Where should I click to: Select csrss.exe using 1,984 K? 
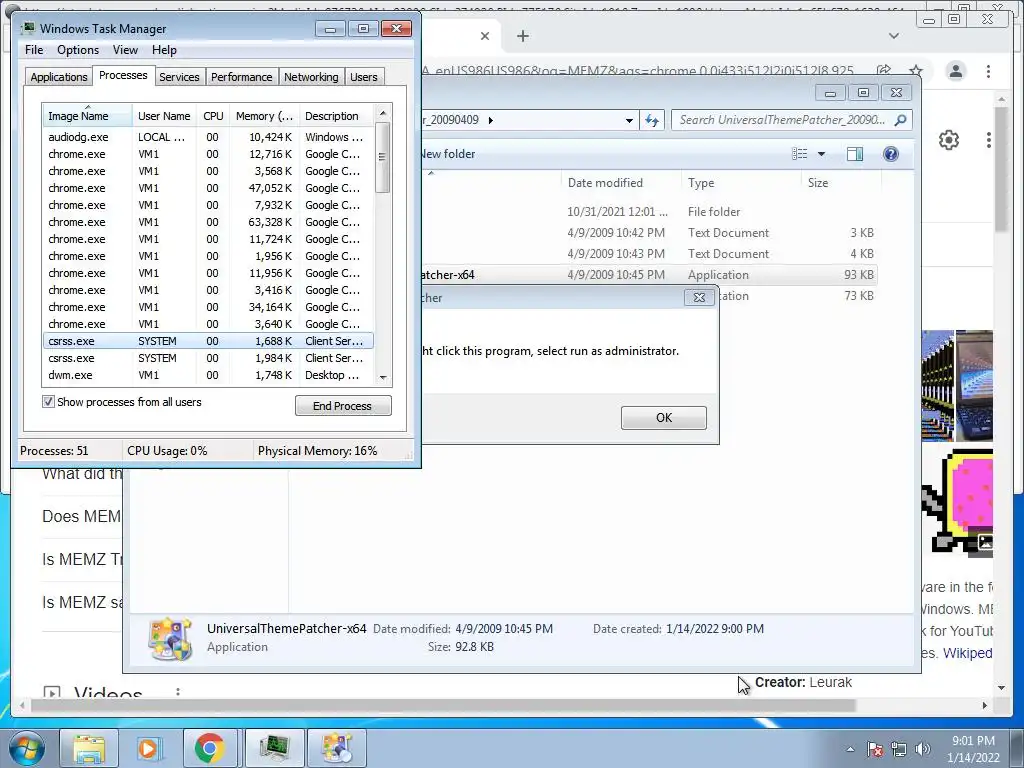208,358
